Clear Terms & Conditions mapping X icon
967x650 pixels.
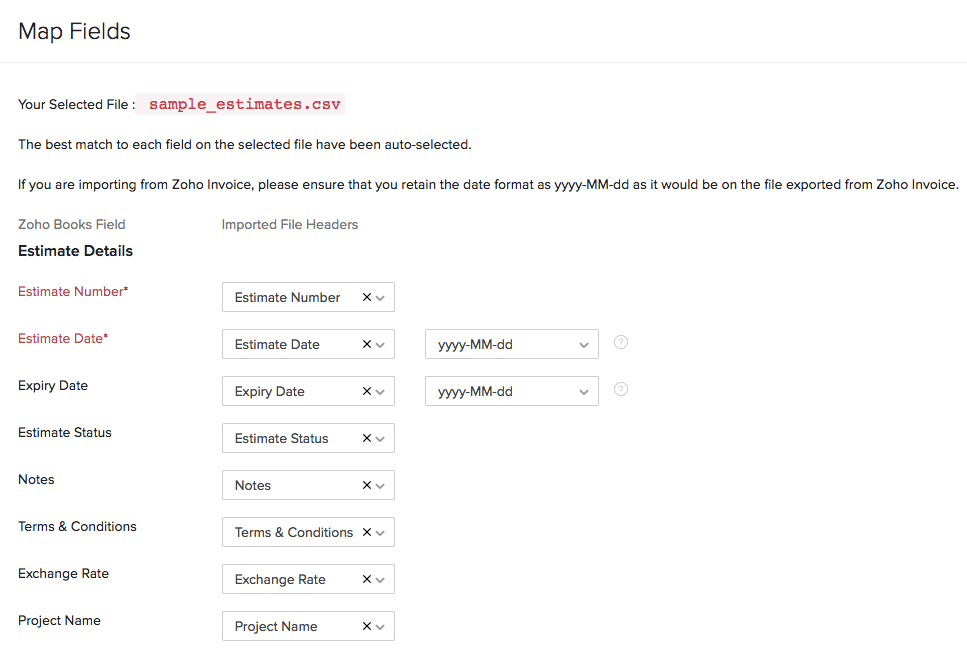[x=367, y=532]
